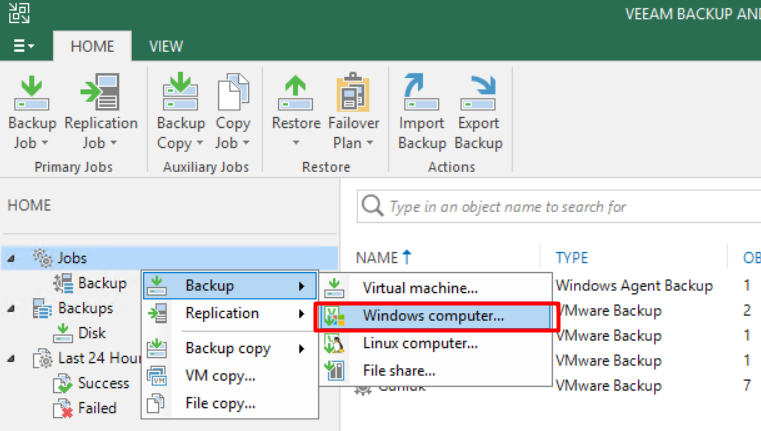Choose Linux computer... from the submenu
761x431 pixels.
(x=420, y=343)
